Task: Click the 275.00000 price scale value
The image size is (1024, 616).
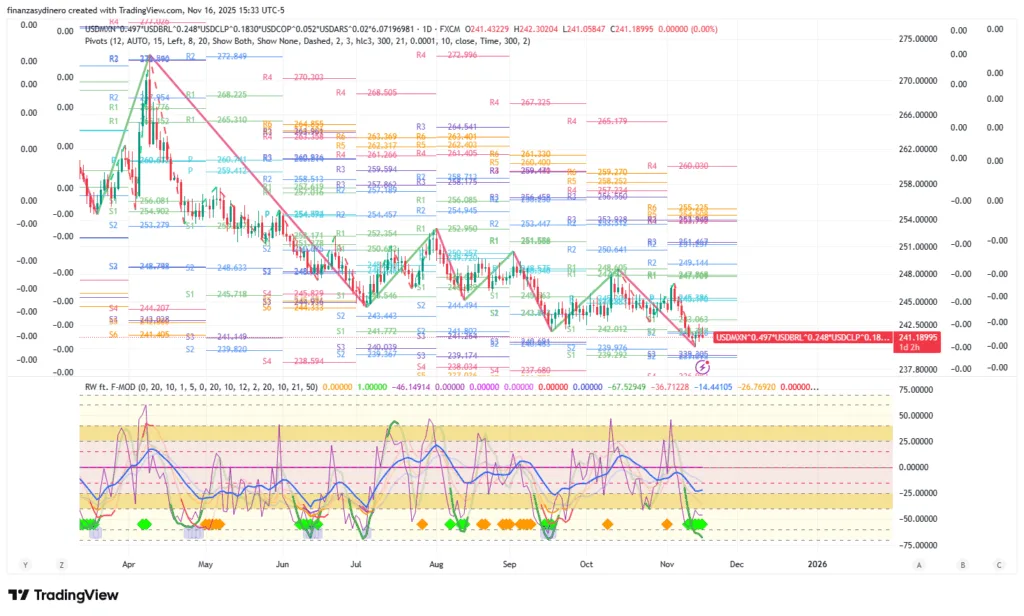Action: pos(919,39)
